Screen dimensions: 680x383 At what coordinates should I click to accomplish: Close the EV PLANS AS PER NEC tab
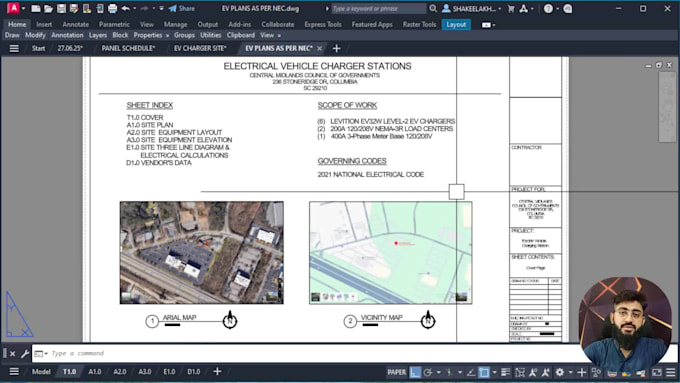coord(320,48)
